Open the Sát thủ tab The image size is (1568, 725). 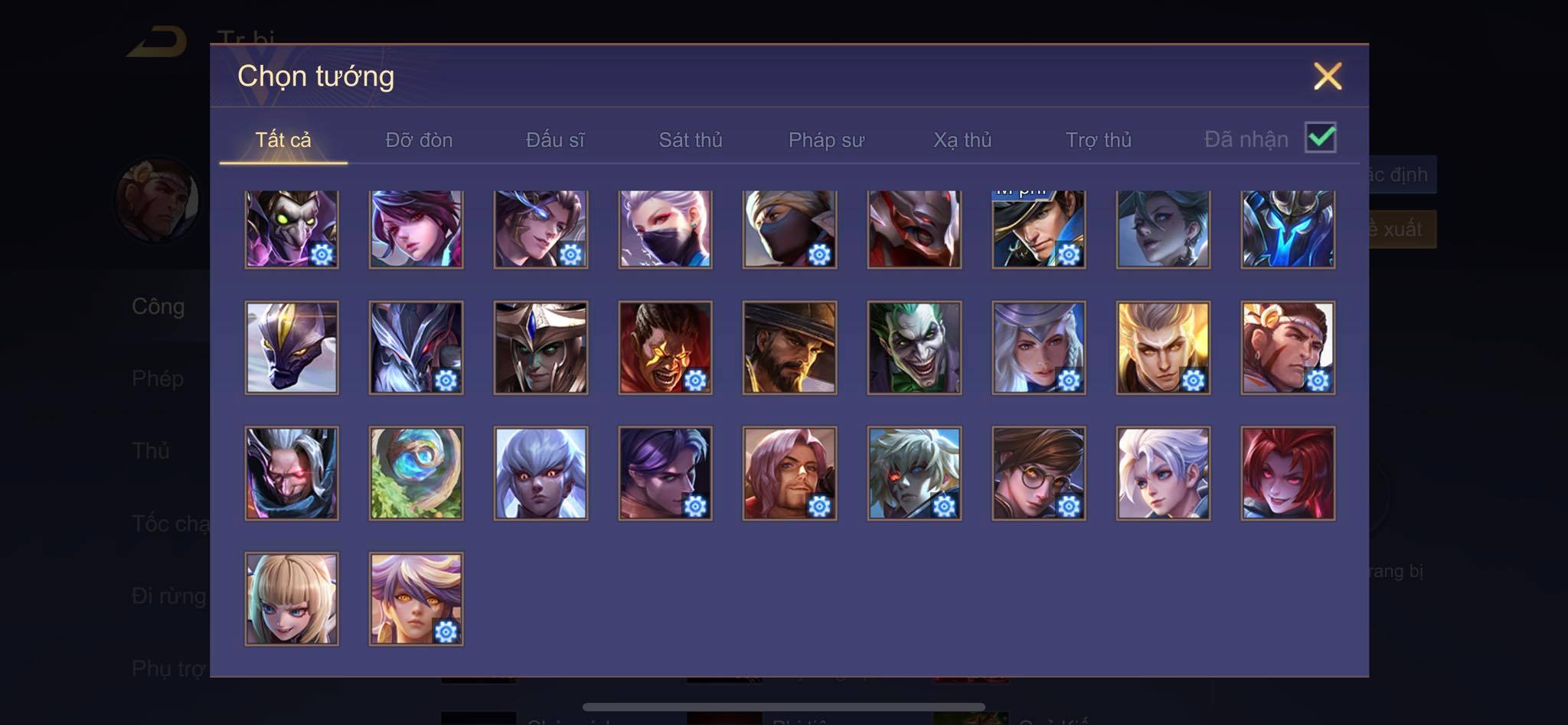691,140
